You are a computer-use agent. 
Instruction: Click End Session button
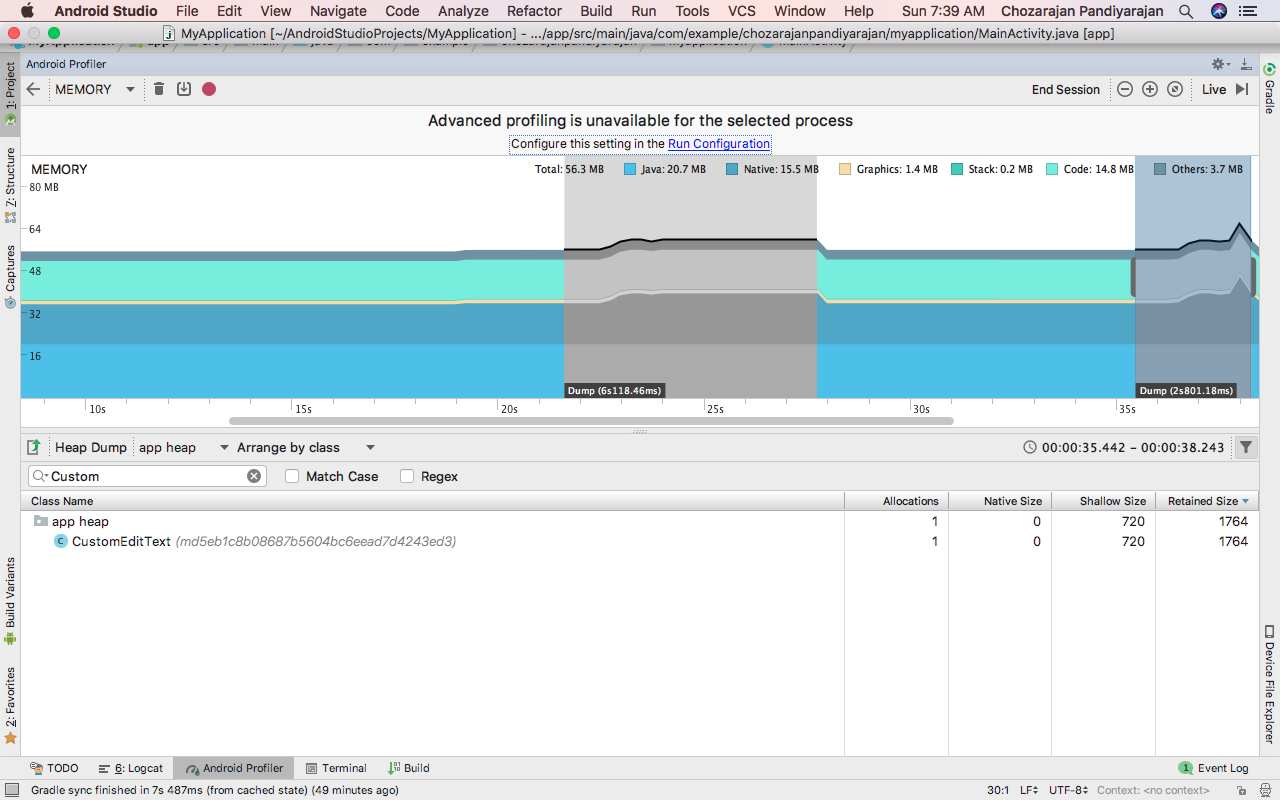point(1066,89)
